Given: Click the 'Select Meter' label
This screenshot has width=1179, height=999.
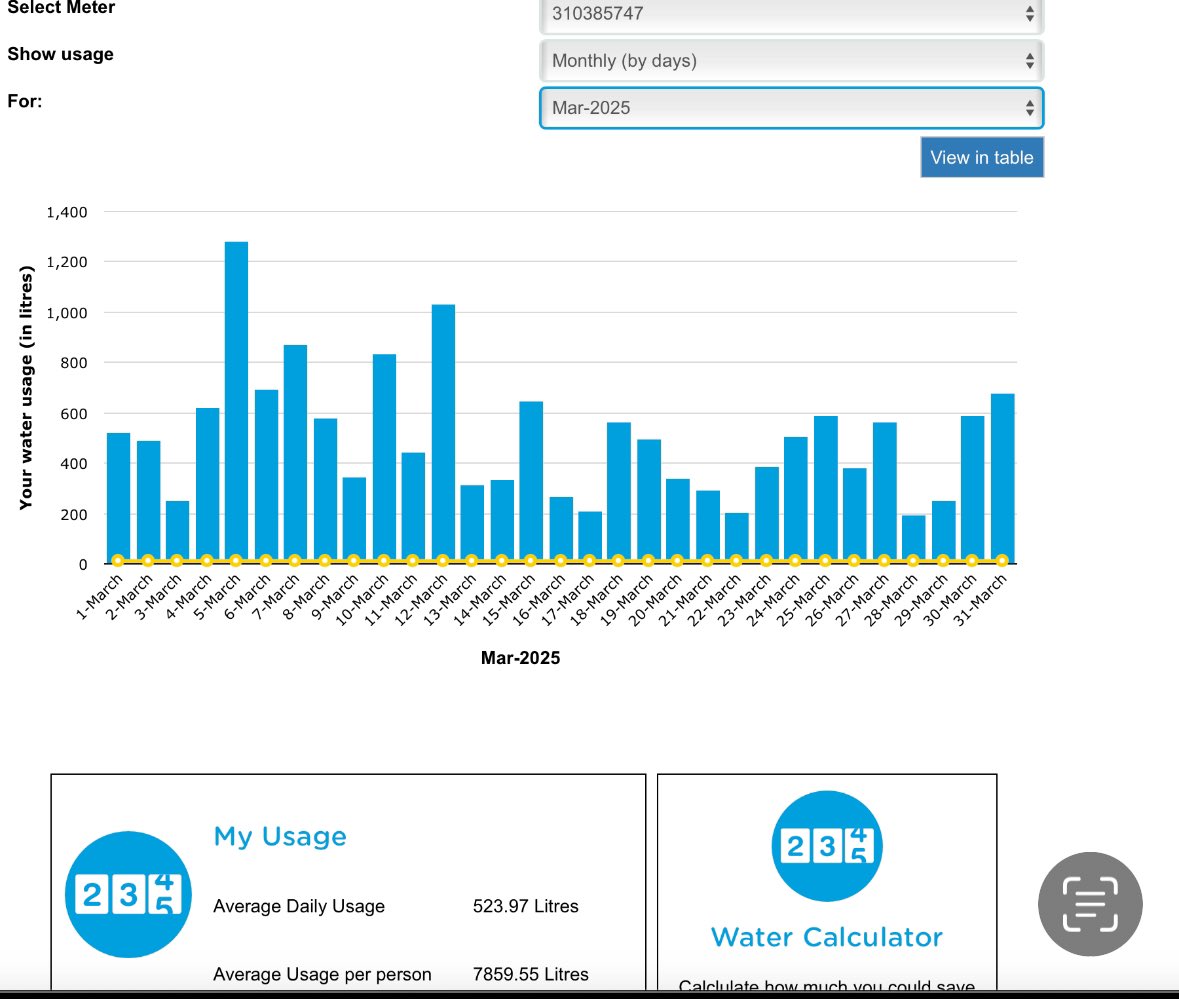Looking at the screenshot, I should coord(61,8).
